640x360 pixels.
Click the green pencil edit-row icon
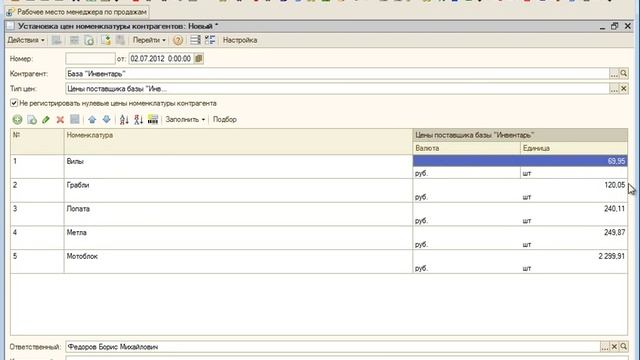click(x=46, y=120)
